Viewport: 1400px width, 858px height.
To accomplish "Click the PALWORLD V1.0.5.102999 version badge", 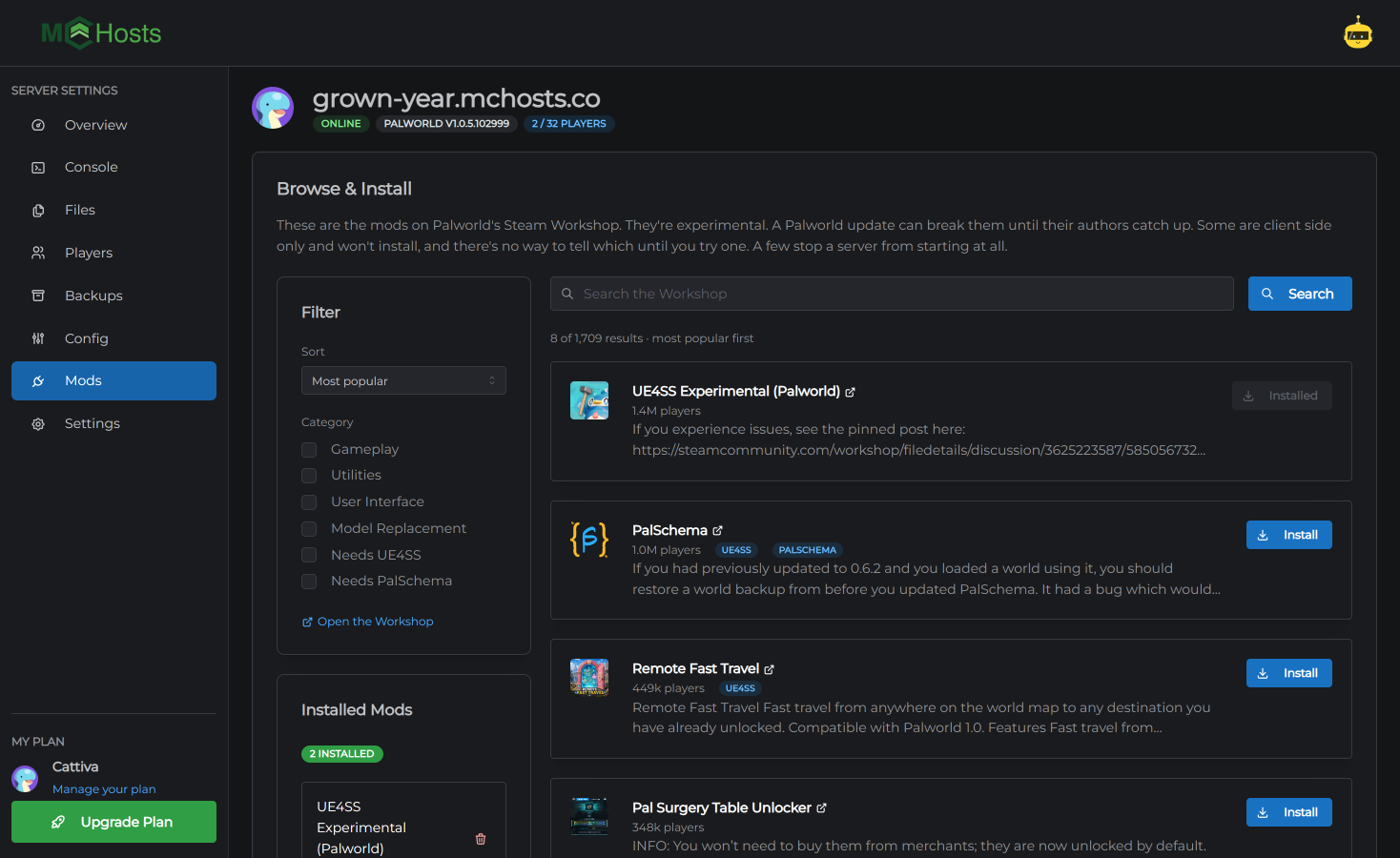I will tap(446, 124).
